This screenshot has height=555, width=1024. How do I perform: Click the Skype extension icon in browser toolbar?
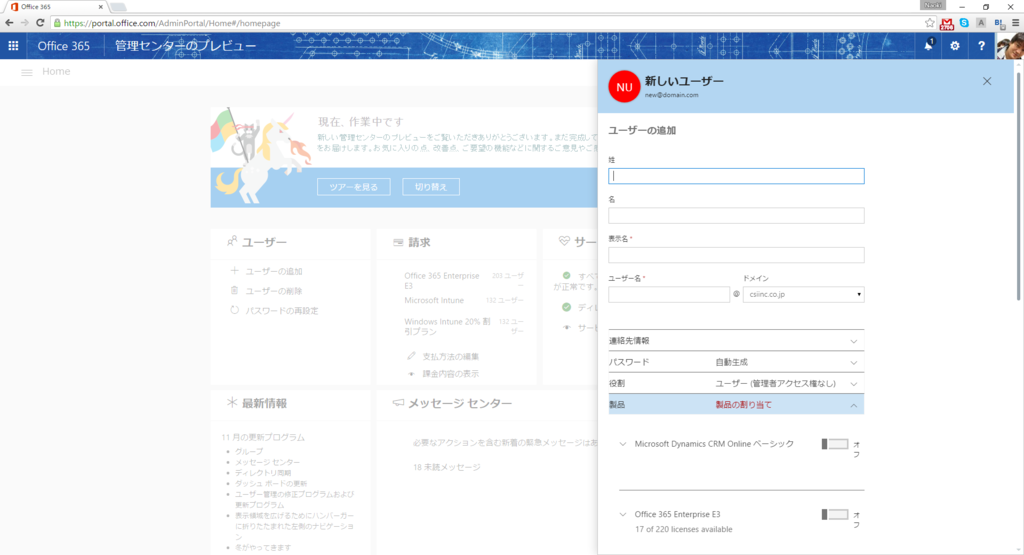[x=964, y=23]
